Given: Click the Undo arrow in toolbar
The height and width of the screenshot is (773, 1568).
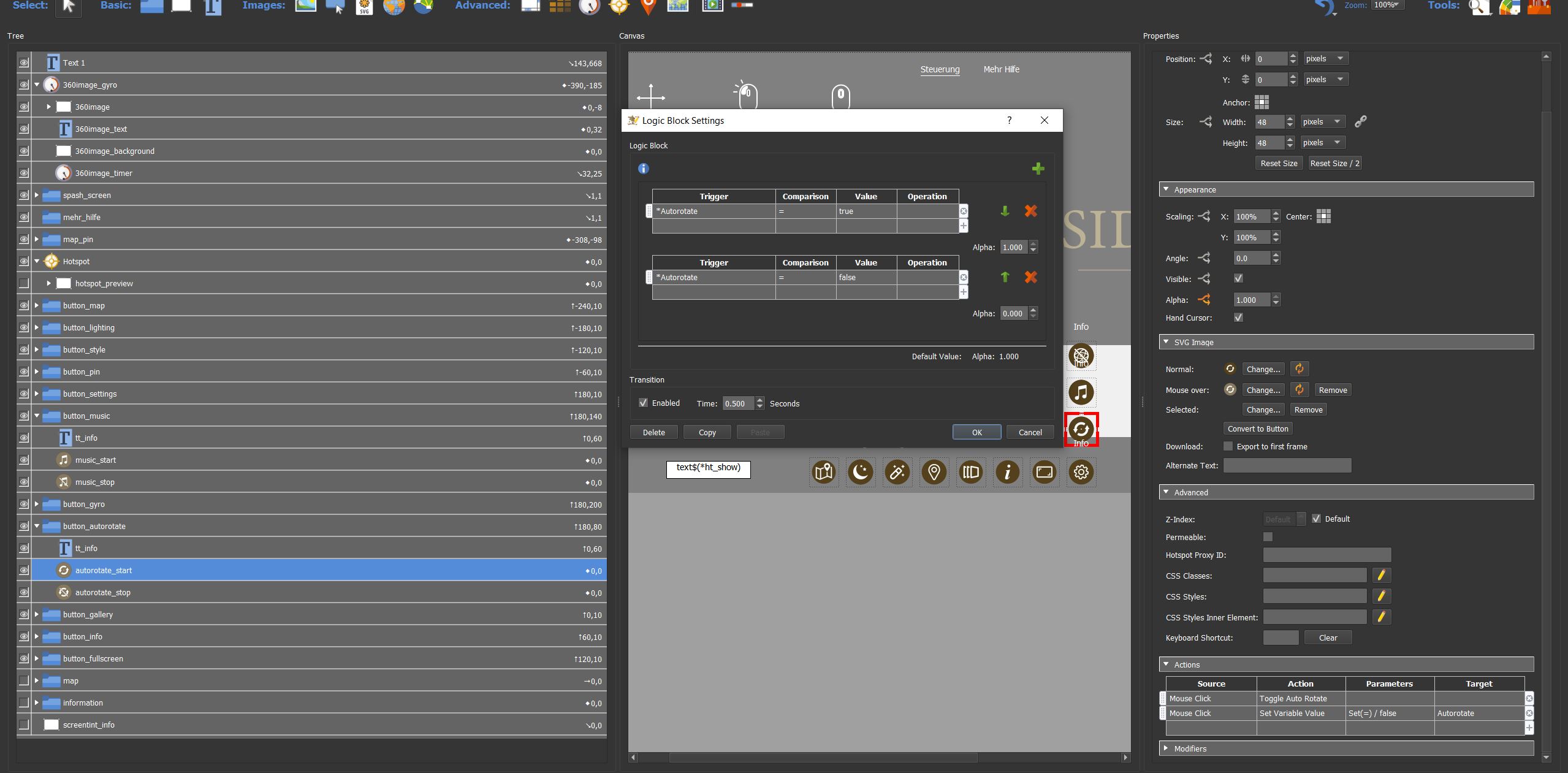Looking at the screenshot, I should tap(1325, 7).
